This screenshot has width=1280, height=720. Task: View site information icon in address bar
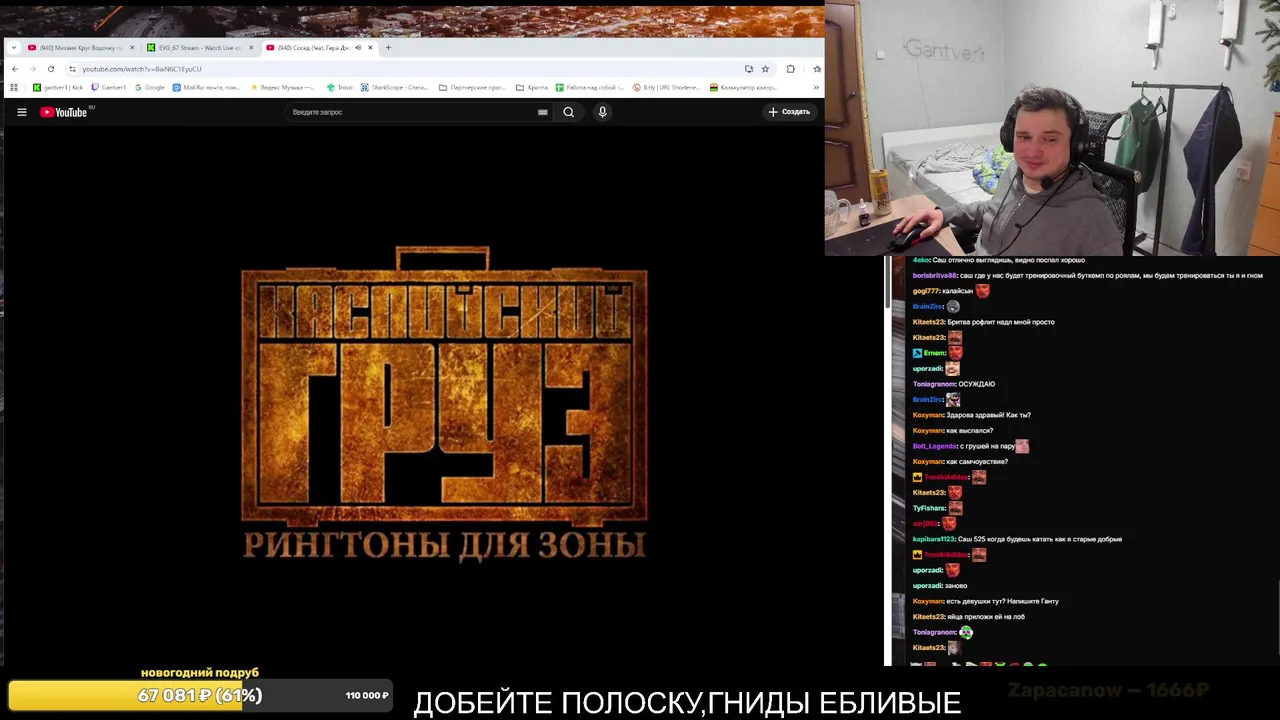(x=72, y=69)
